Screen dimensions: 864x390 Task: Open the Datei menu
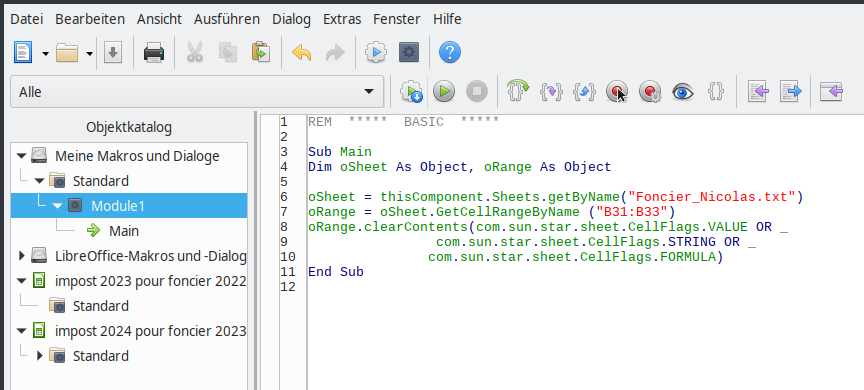pos(26,19)
